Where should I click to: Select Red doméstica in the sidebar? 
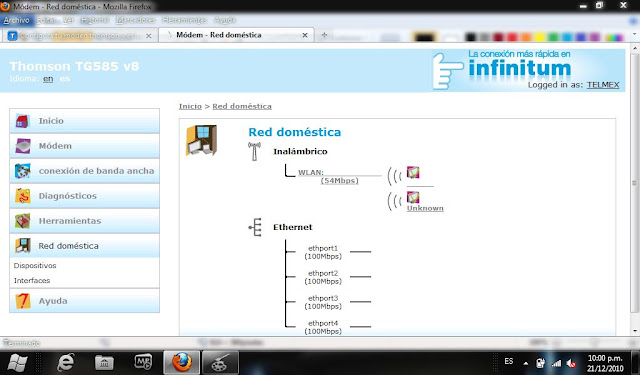point(84,246)
